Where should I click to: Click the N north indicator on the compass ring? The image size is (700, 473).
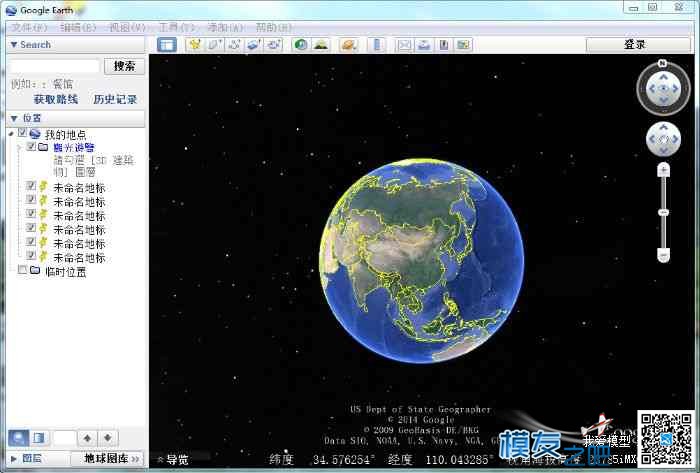point(663,64)
